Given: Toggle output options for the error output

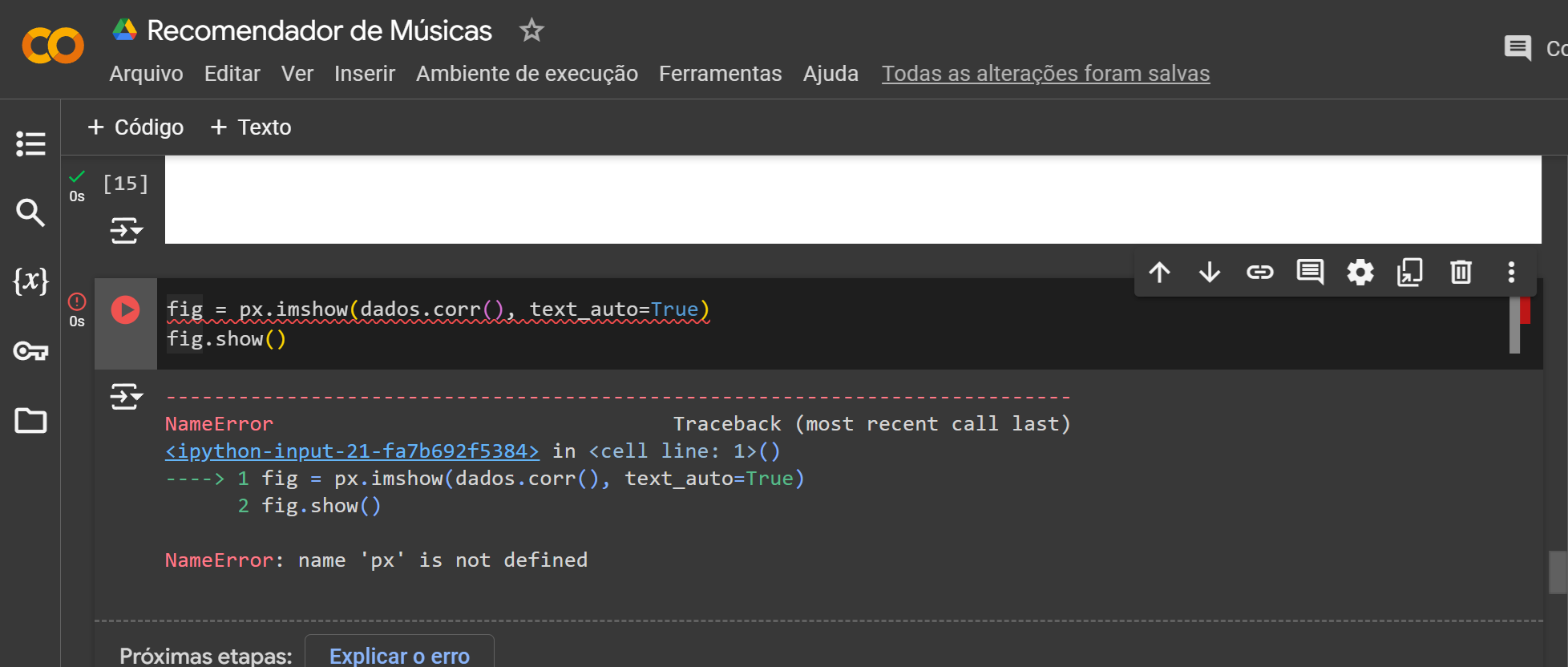Looking at the screenshot, I should click(126, 396).
